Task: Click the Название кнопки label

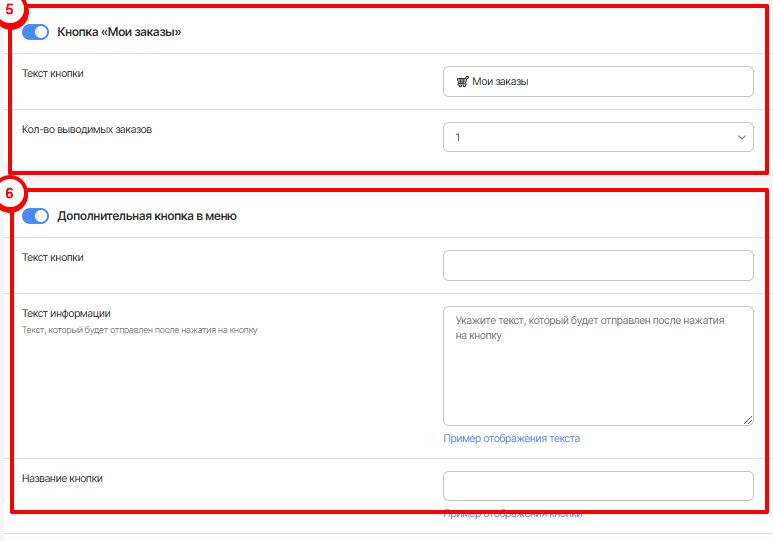Action: (x=62, y=478)
